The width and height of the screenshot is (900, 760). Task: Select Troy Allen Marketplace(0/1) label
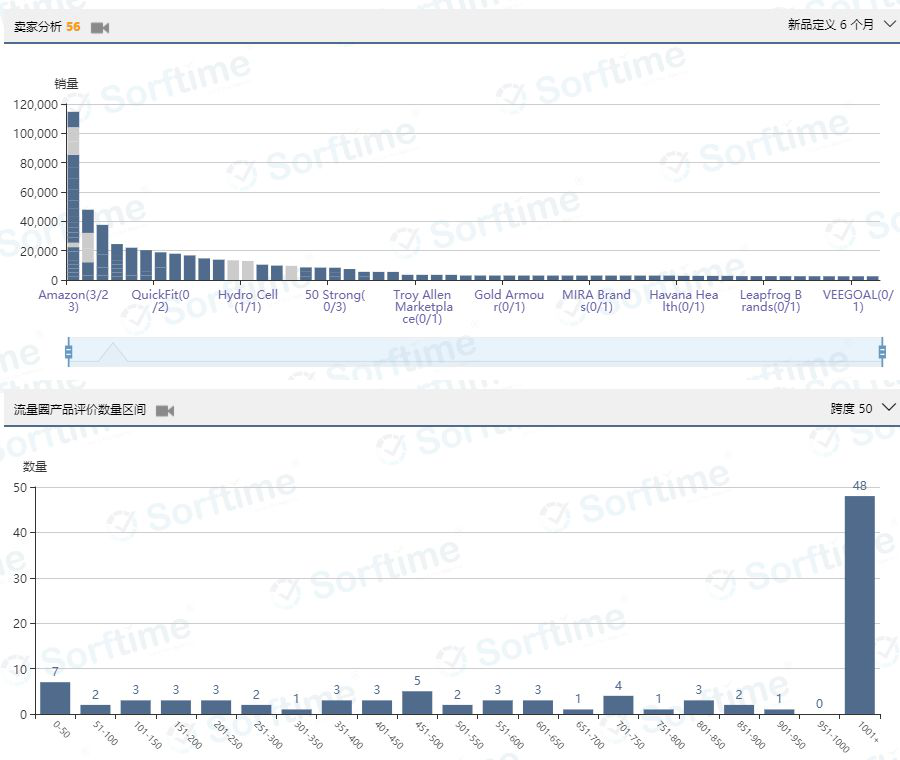[423, 307]
